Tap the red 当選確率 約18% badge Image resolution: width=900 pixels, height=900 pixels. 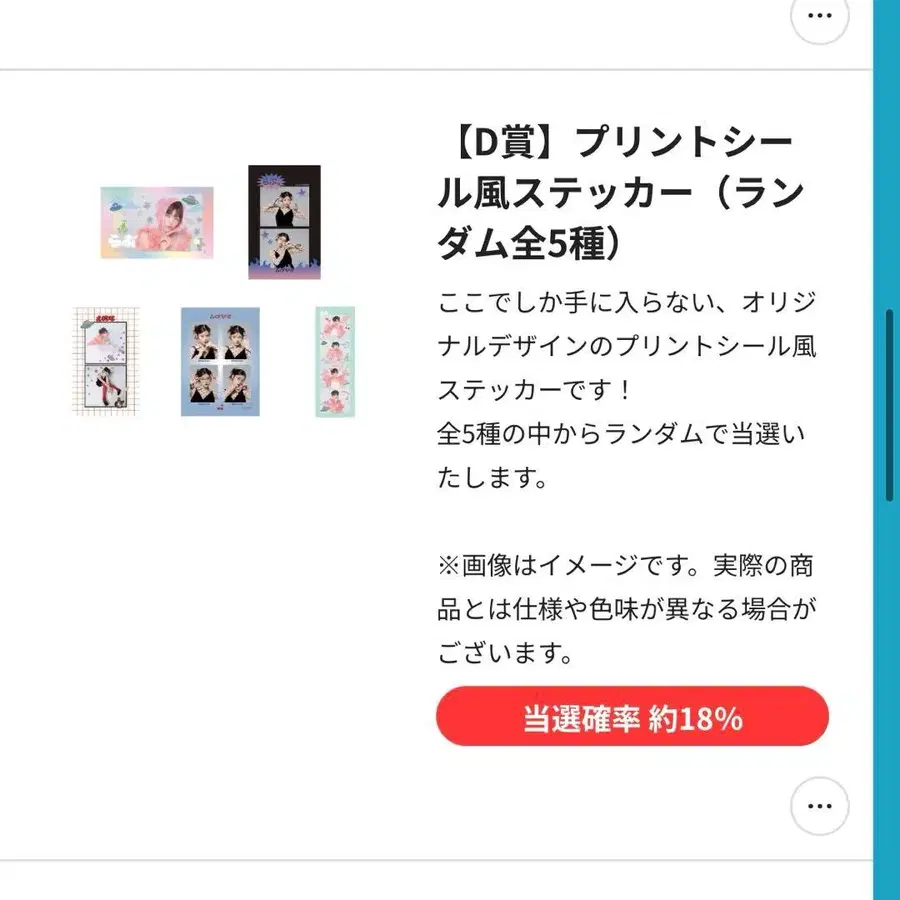click(x=632, y=716)
